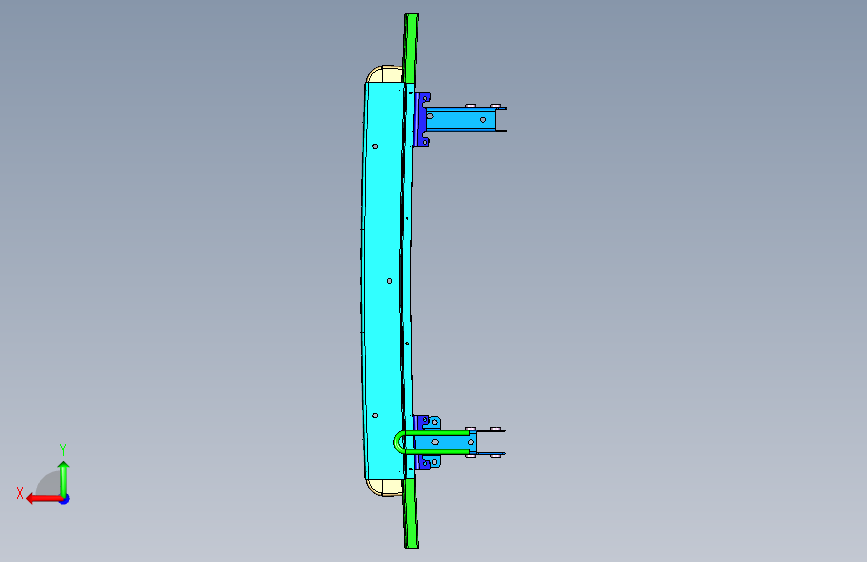Click the red X axis arrow of the triad
867x562 pixels.
43,499
